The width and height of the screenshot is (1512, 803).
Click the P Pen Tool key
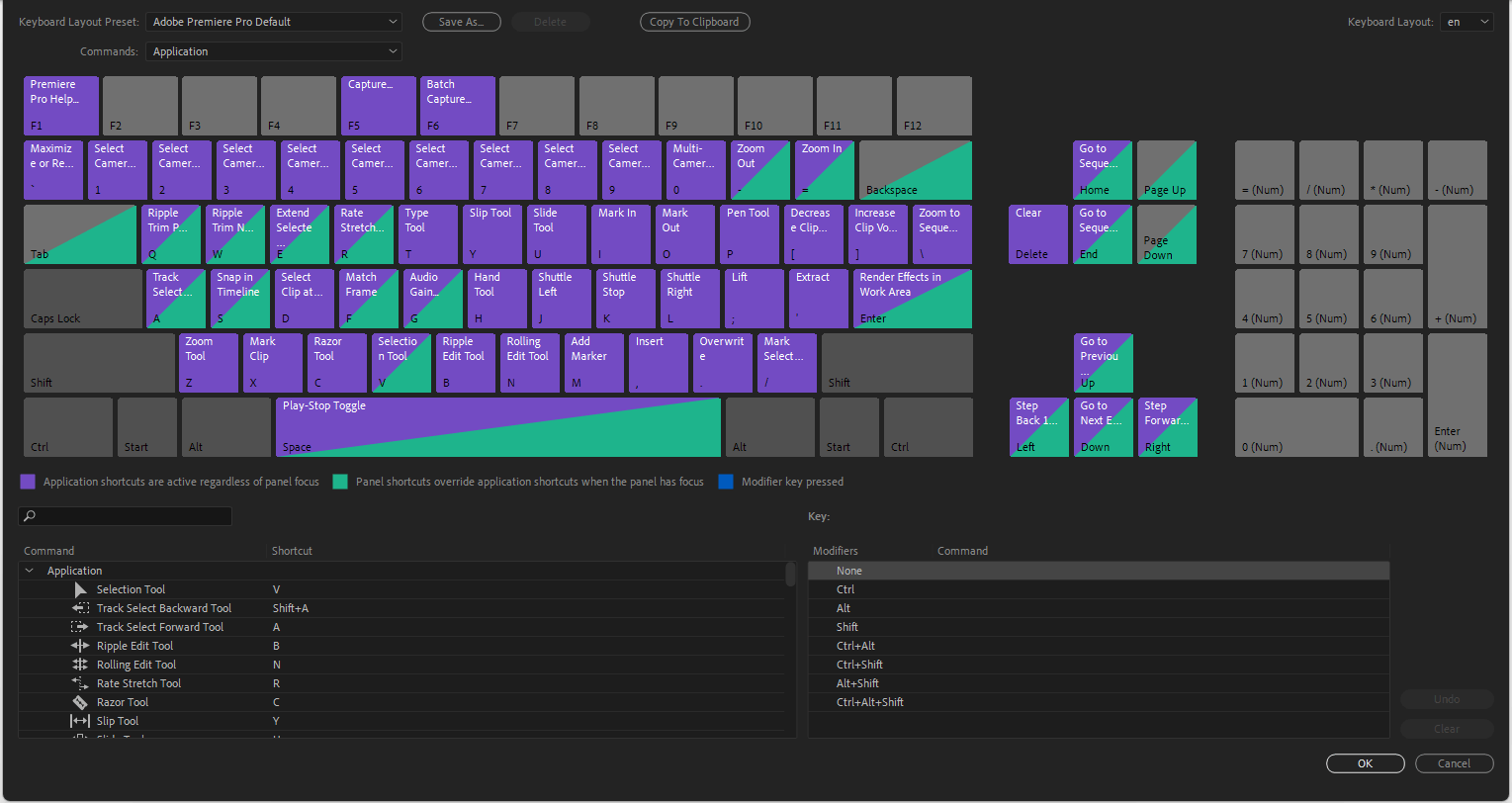(x=751, y=234)
